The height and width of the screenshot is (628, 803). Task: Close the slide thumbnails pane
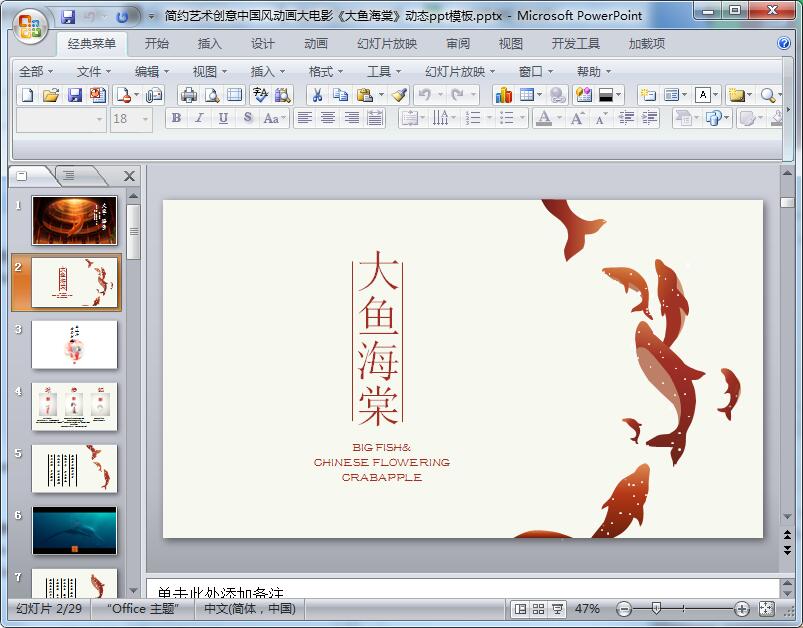pyautogui.click(x=129, y=176)
